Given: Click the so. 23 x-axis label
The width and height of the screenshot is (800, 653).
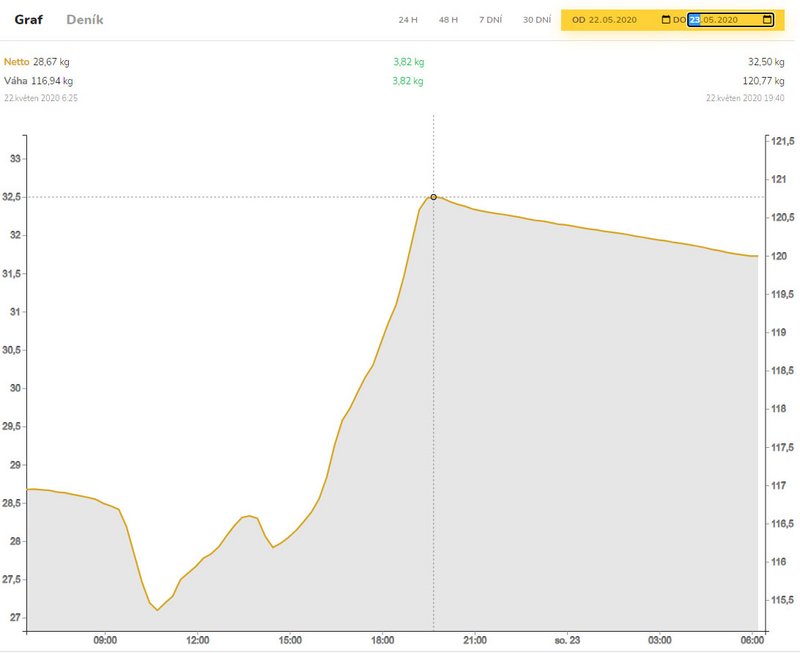Looking at the screenshot, I should (567, 640).
